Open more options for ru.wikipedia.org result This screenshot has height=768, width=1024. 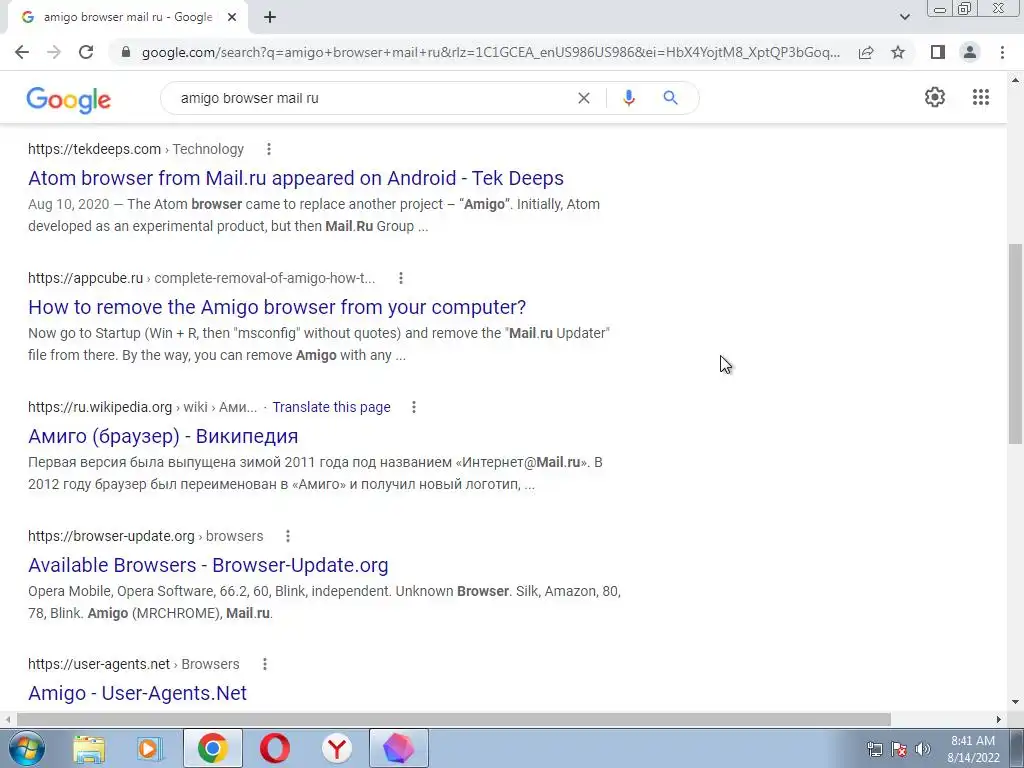pos(413,408)
